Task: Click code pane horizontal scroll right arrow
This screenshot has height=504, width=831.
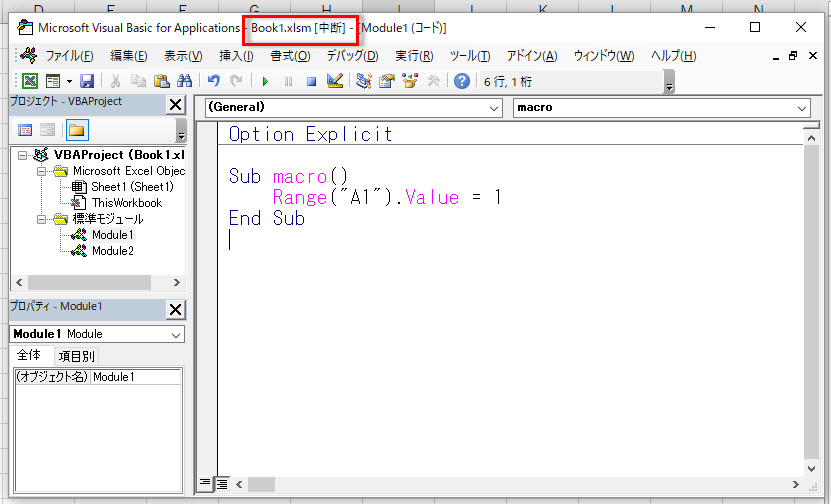Action: [795, 484]
